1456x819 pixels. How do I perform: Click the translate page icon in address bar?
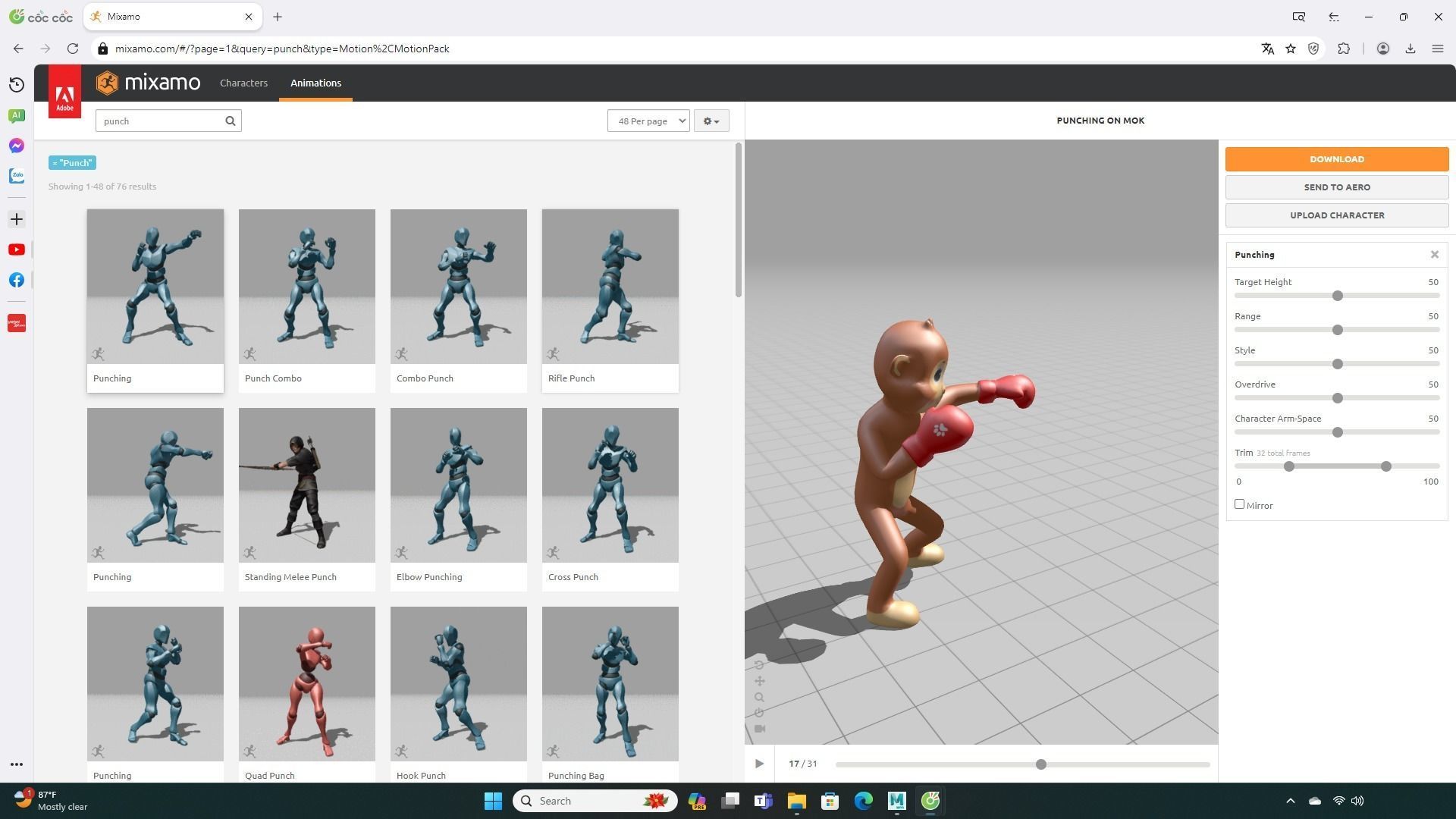(x=1267, y=49)
